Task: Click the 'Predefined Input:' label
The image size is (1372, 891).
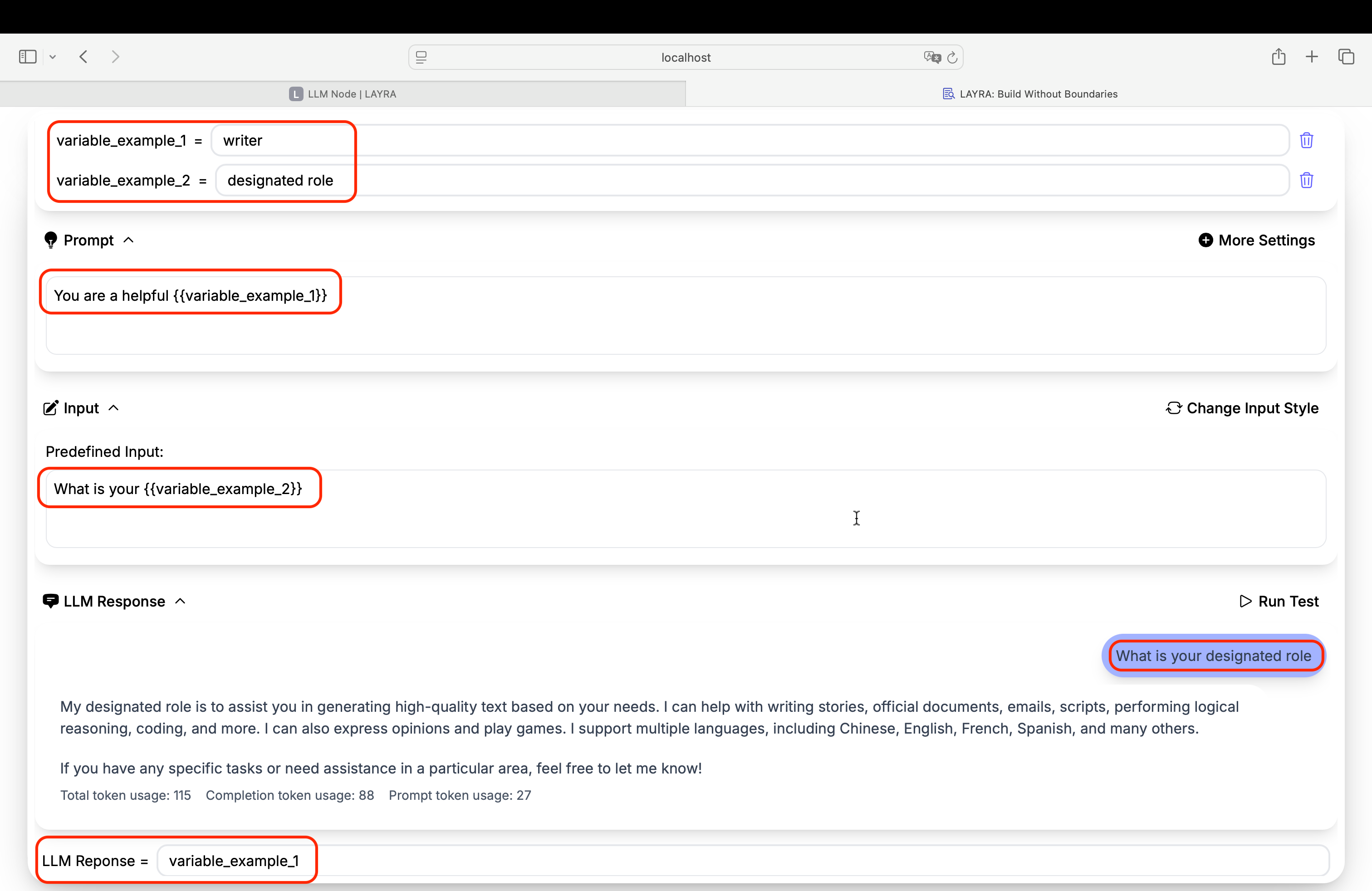Action: coord(104,451)
